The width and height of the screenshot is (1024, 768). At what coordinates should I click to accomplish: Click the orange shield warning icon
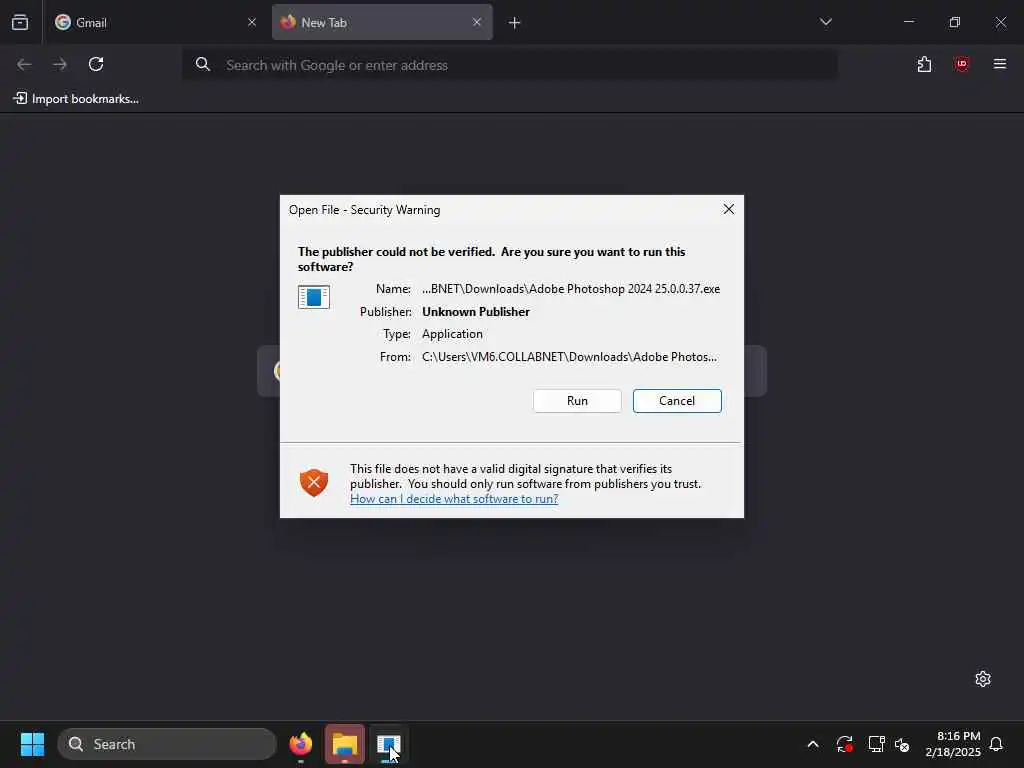(x=313, y=483)
